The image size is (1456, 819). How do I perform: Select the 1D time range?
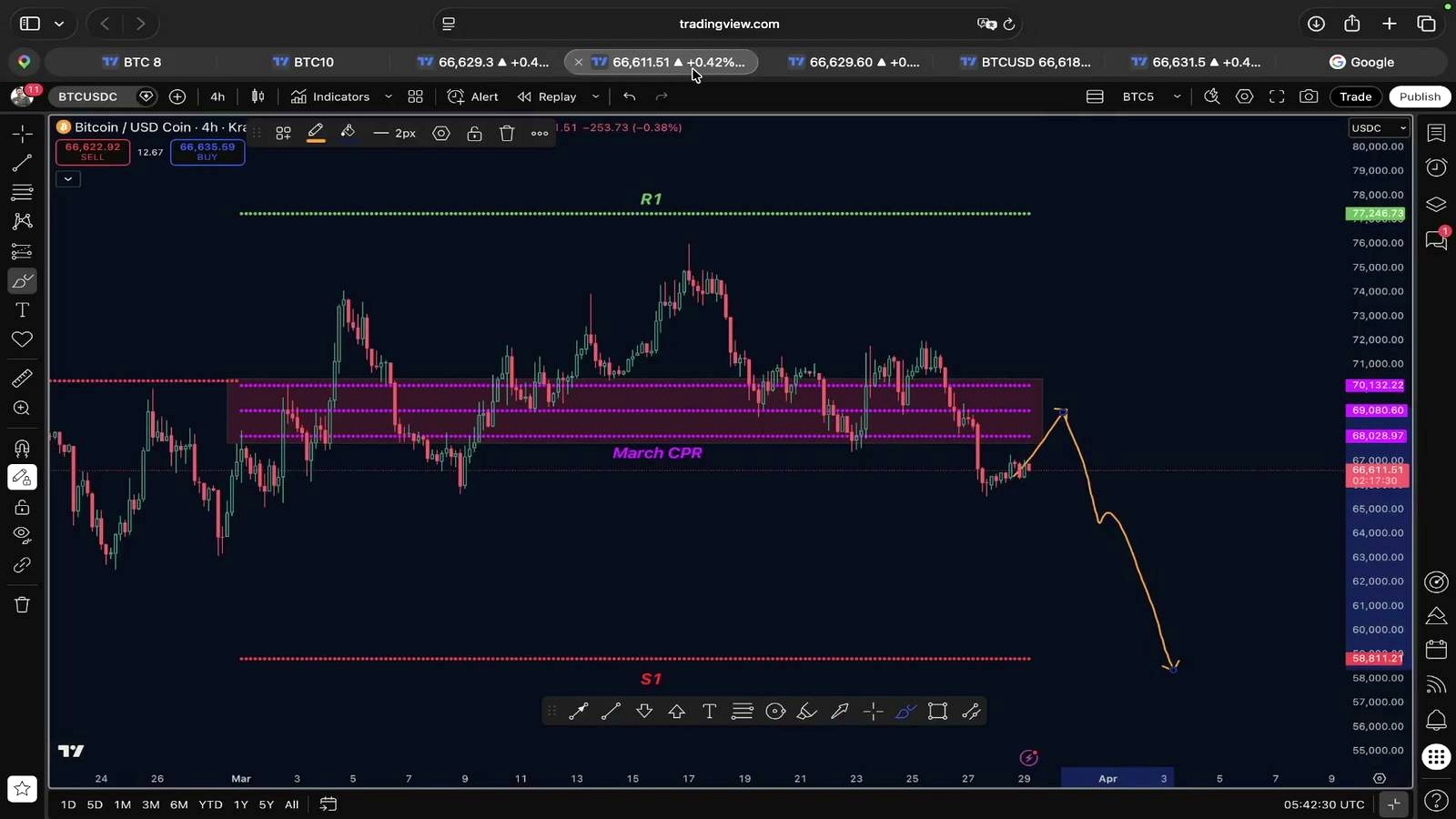(68, 804)
